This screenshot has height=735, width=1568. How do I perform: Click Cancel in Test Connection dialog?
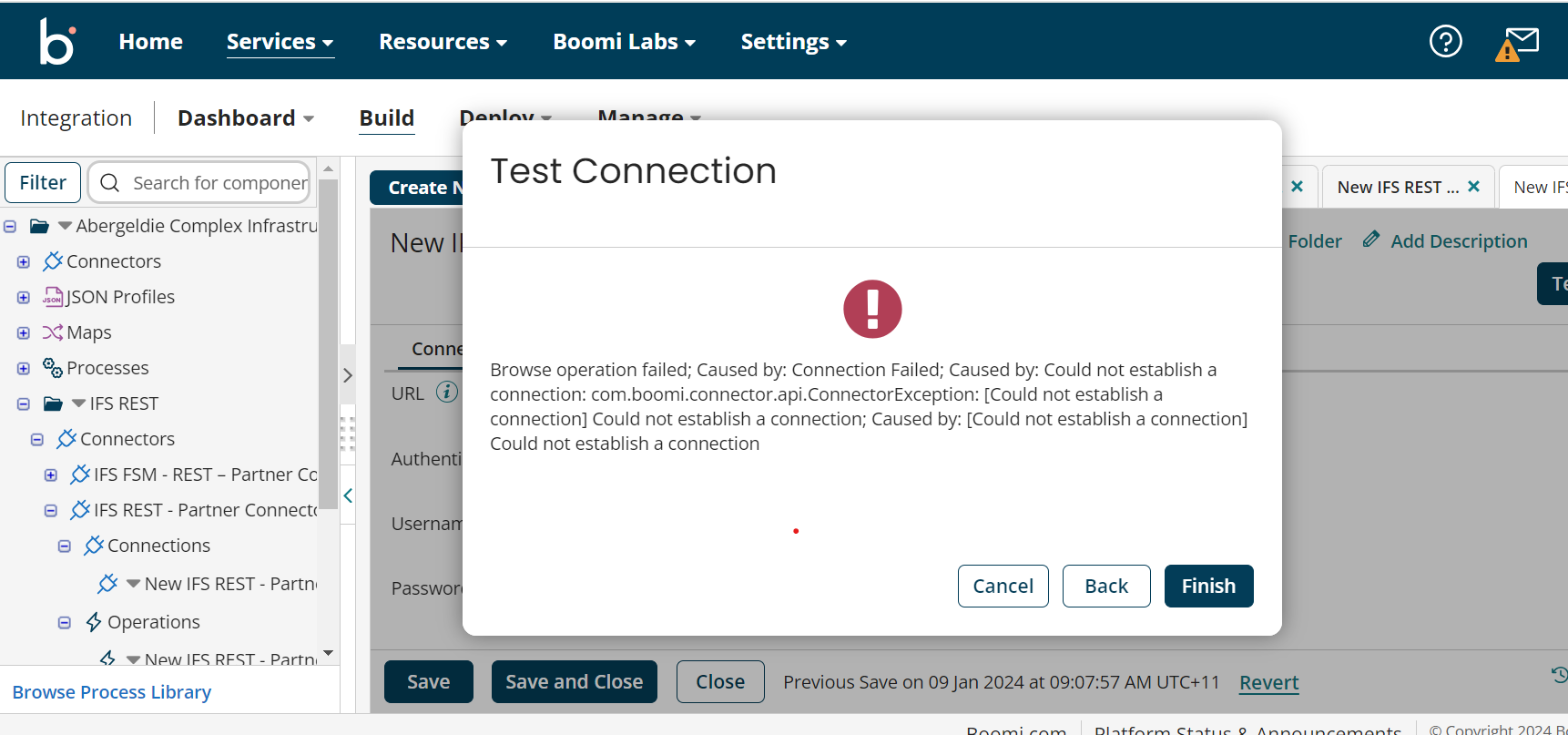click(1003, 586)
